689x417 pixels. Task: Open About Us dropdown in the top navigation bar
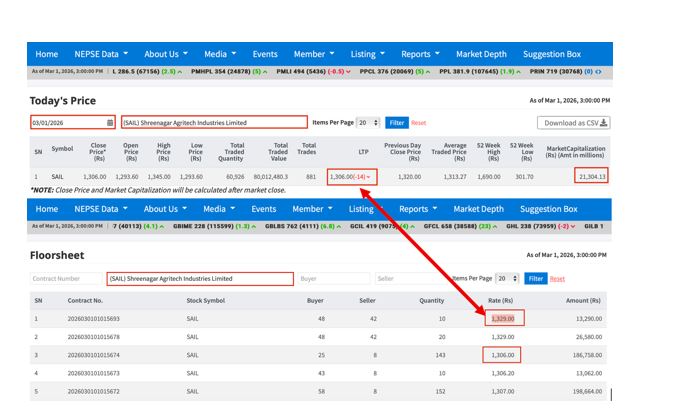coord(165,54)
